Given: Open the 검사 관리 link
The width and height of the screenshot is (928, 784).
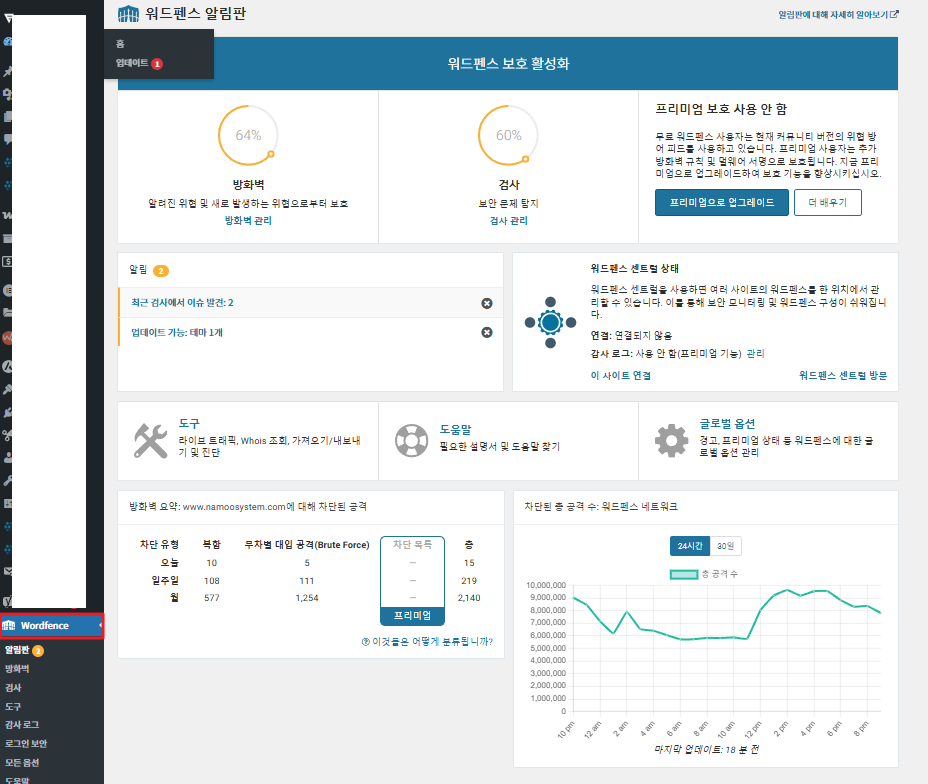Looking at the screenshot, I should click(508, 221).
